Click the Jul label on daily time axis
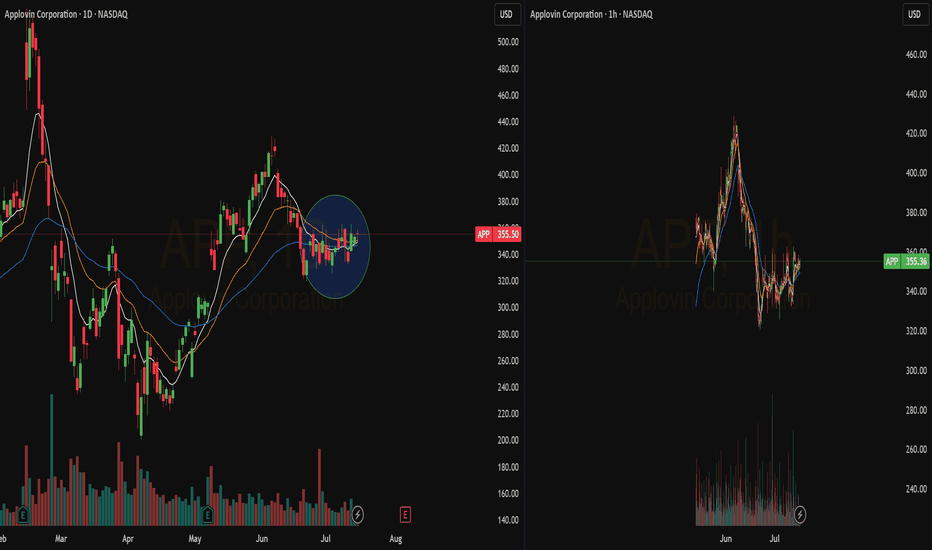 [326, 539]
